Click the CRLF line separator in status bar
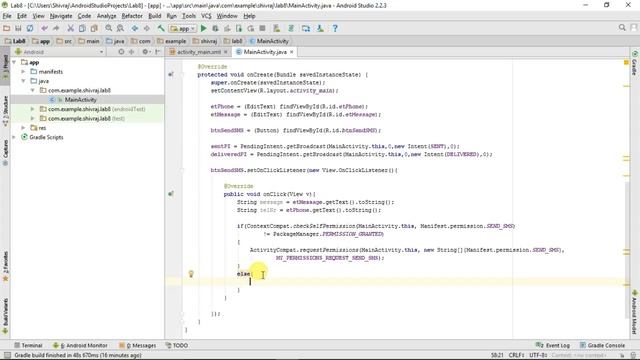This screenshot has width=640, height=360. 517,356
